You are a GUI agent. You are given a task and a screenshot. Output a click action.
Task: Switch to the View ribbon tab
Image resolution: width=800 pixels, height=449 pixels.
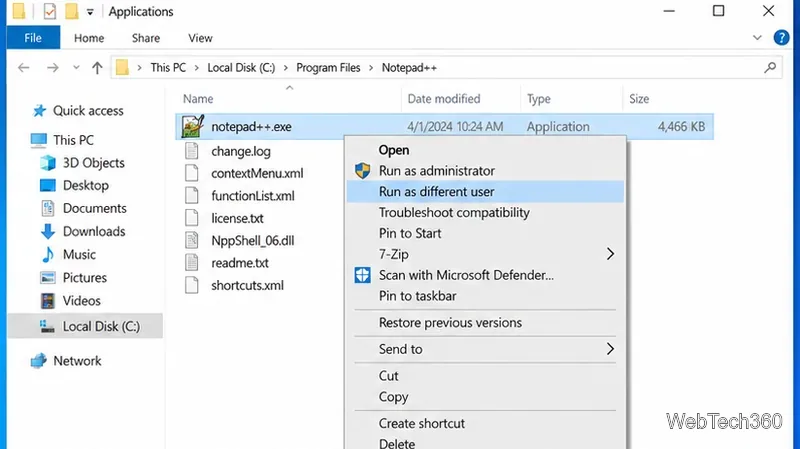(x=200, y=38)
